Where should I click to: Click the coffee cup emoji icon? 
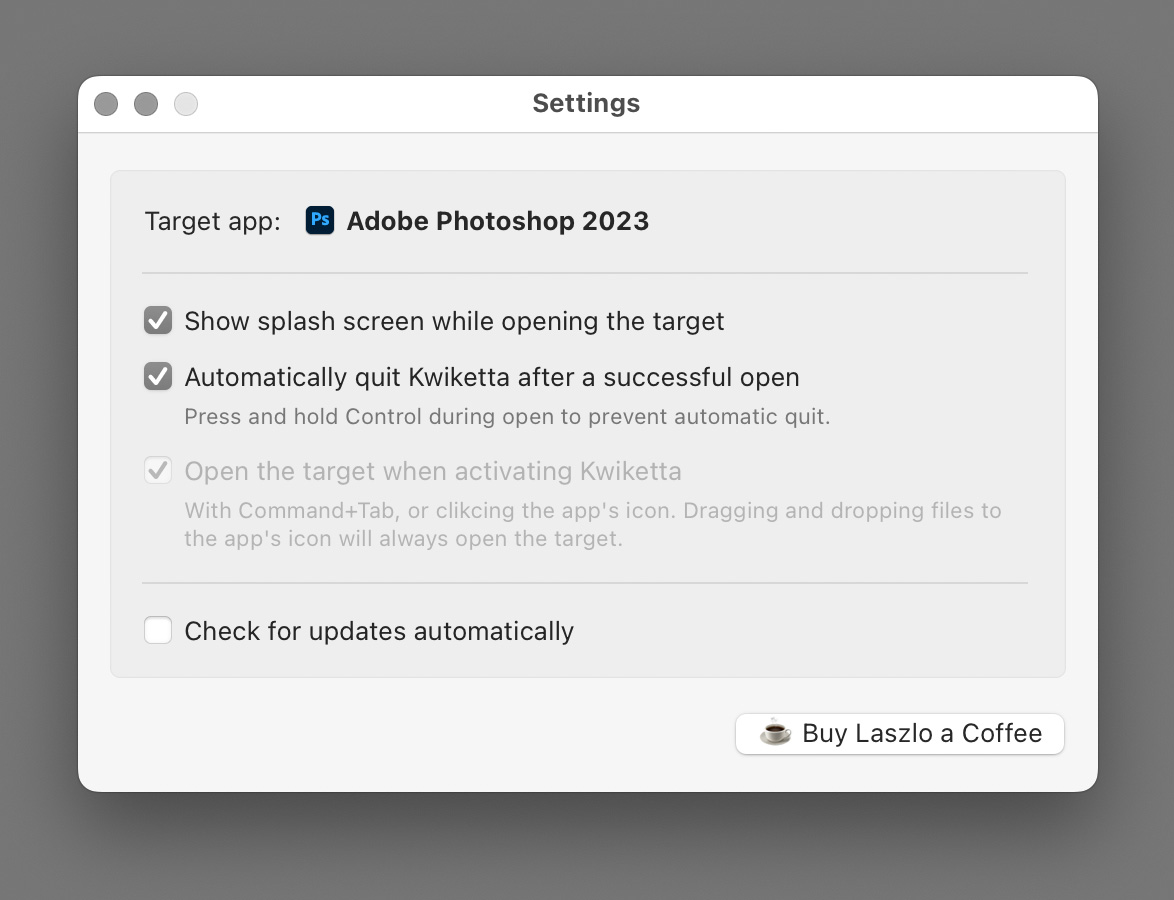click(x=775, y=733)
